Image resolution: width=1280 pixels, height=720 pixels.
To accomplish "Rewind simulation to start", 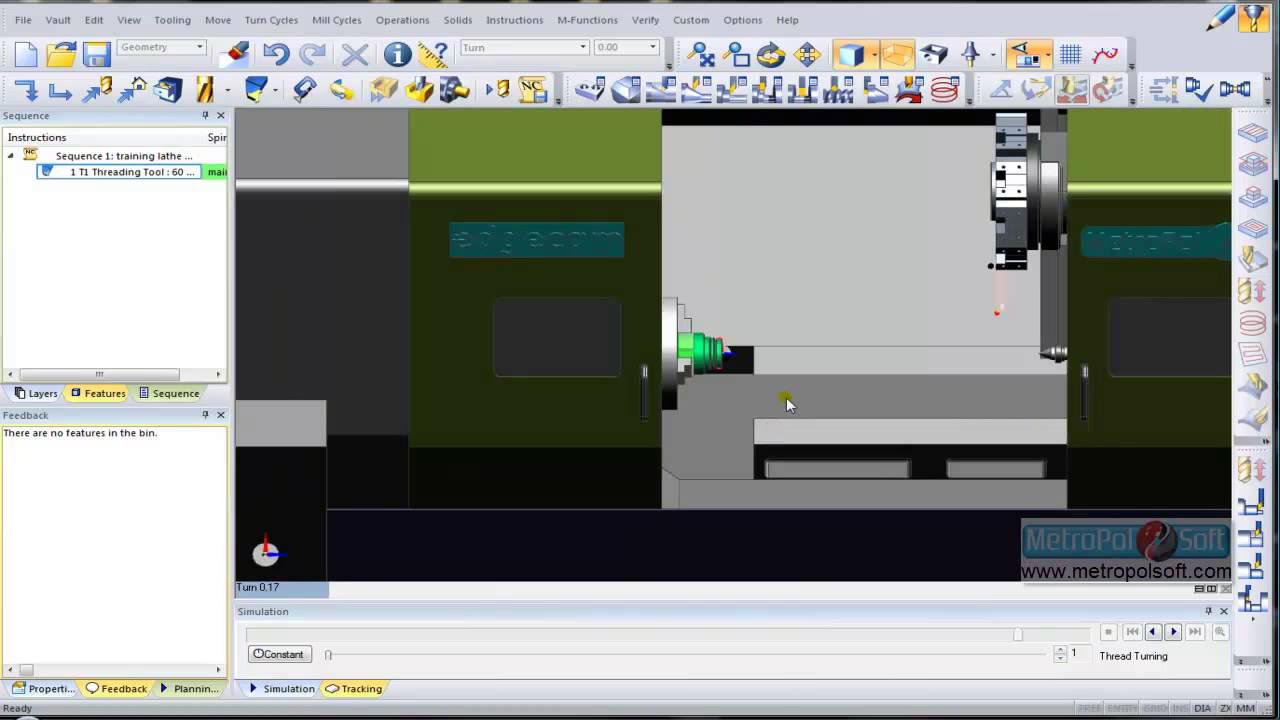I will click(1132, 632).
